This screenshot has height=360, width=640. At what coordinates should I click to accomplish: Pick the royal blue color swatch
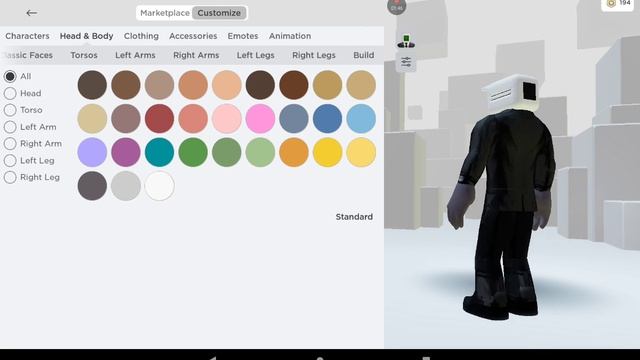click(x=327, y=119)
